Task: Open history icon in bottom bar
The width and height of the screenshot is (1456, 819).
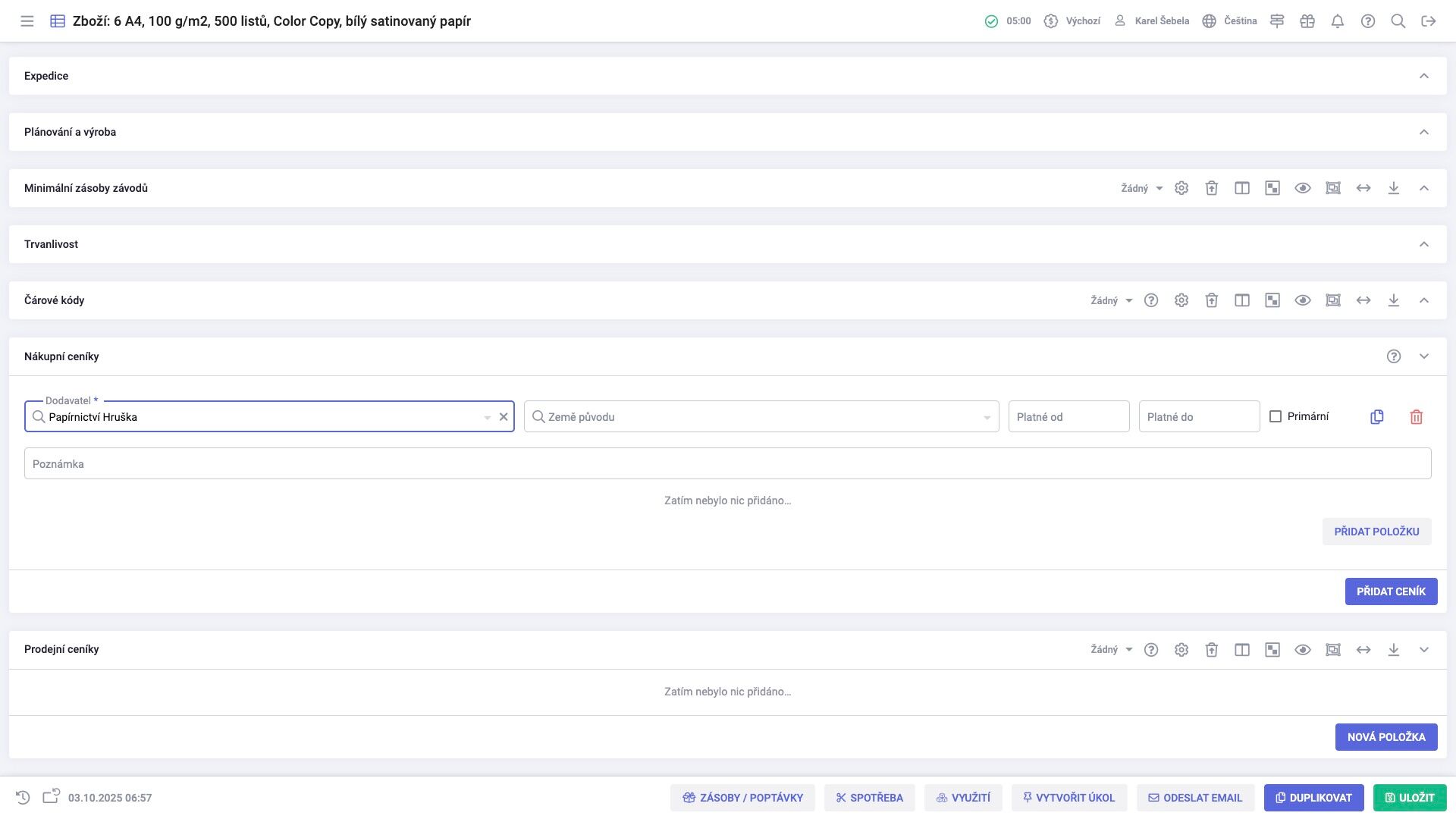Action: (x=23, y=798)
